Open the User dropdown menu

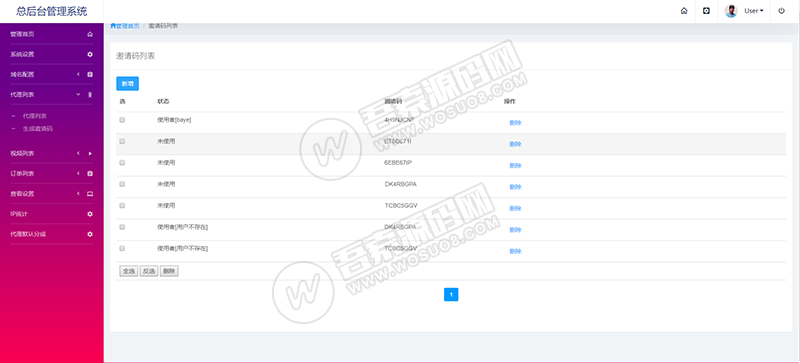coord(754,11)
